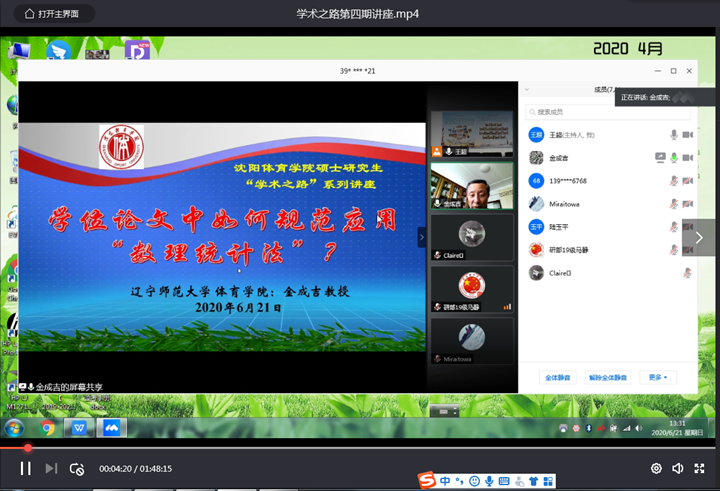
Task: Click the playback speed timer icon
Action: pyautogui.click(x=77, y=468)
